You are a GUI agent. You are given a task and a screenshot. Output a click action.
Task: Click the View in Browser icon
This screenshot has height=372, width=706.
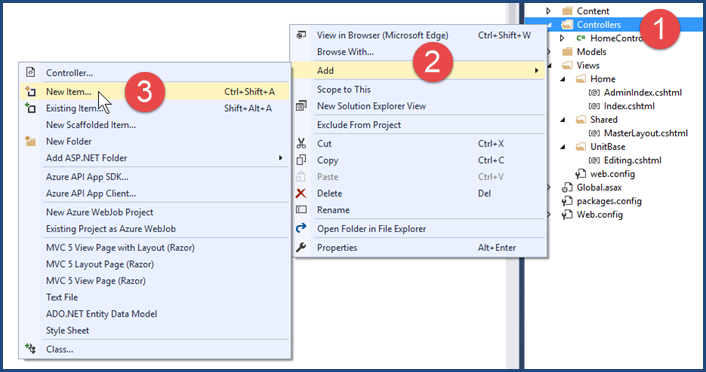[x=301, y=35]
